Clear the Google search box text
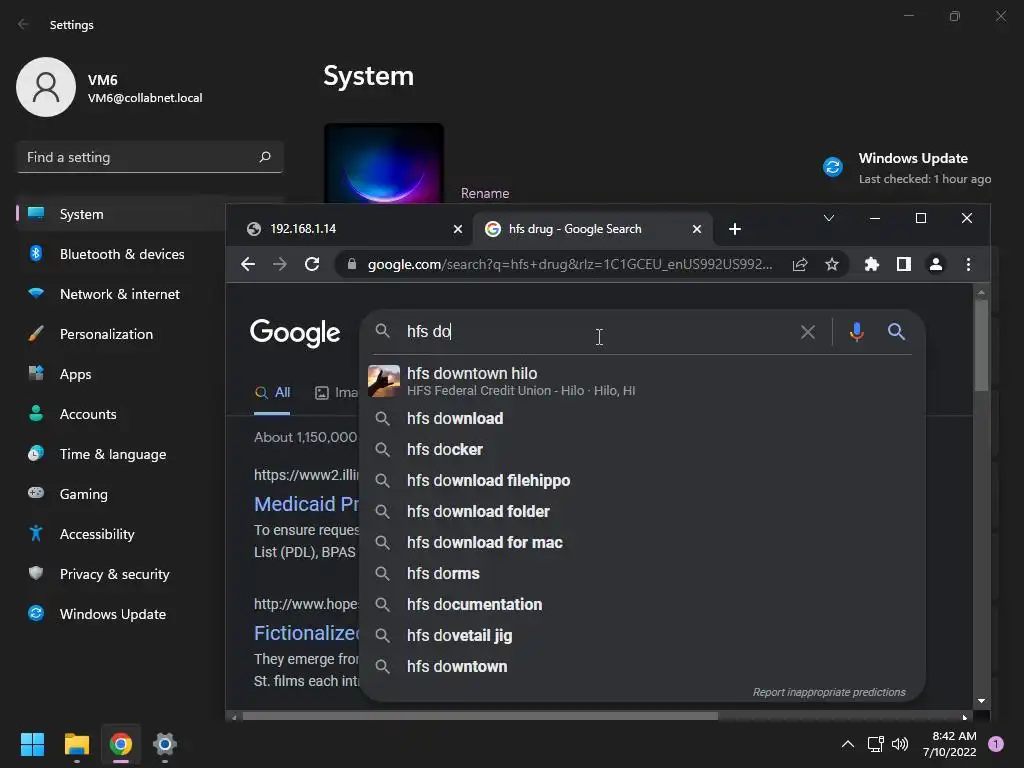The height and width of the screenshot is (768, 1024). (x=808, y=332)
